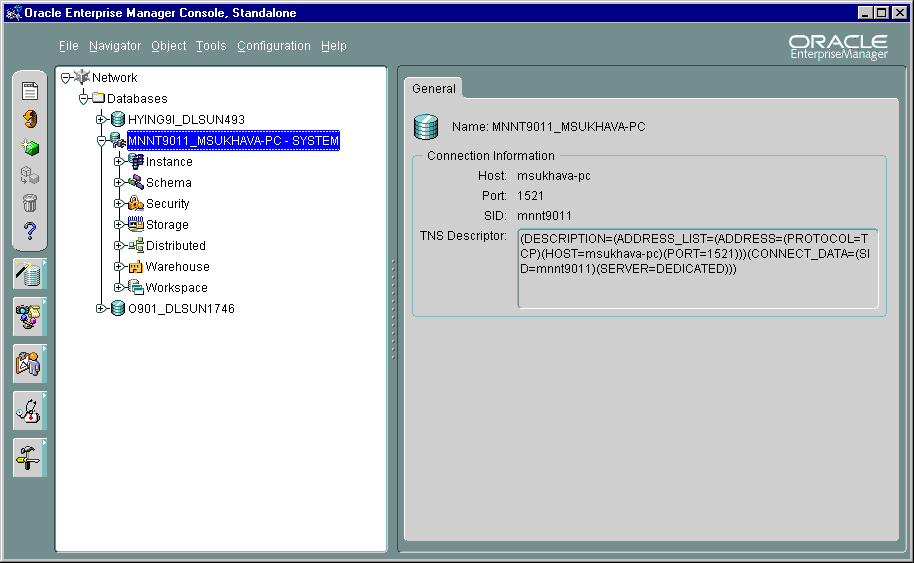This screenshot has width=914, height=563.
Task: Click the grayed Create Like cubes icon
Action: [30, 175]
